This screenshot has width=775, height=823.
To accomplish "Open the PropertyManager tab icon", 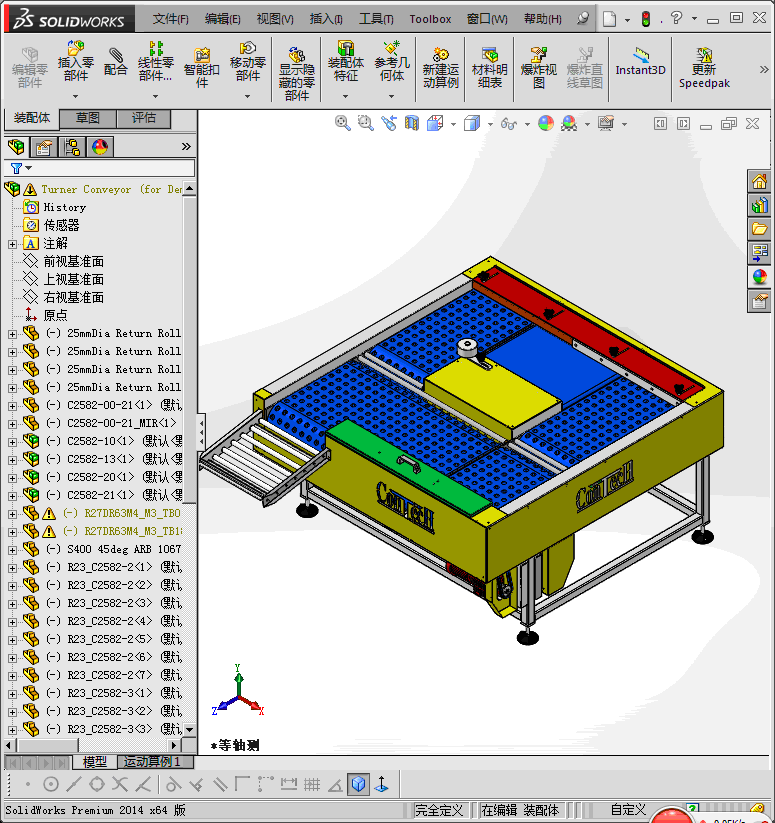I will click(x=44, y=147).
